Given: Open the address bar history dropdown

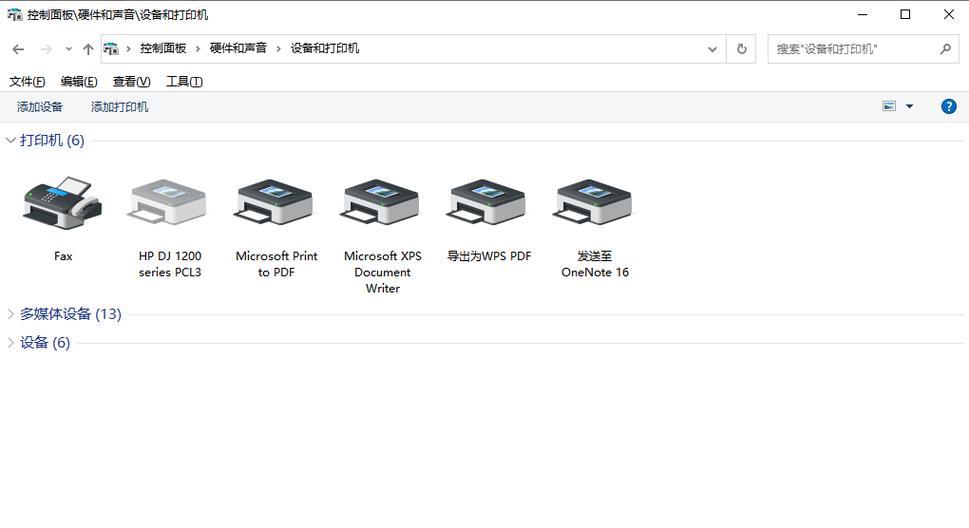Looking at the screenshot, I should pos(713,49).
